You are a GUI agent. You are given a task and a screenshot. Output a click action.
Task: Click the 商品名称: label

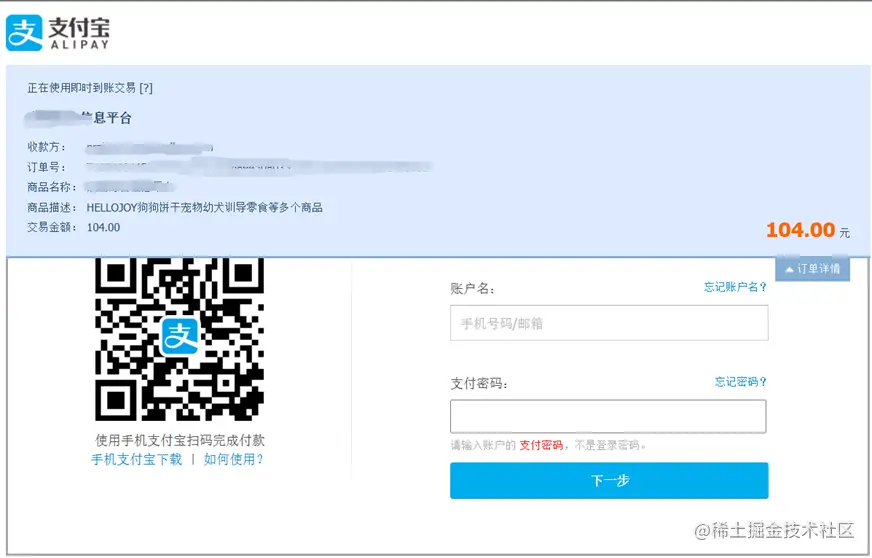[x=52, y=187]
